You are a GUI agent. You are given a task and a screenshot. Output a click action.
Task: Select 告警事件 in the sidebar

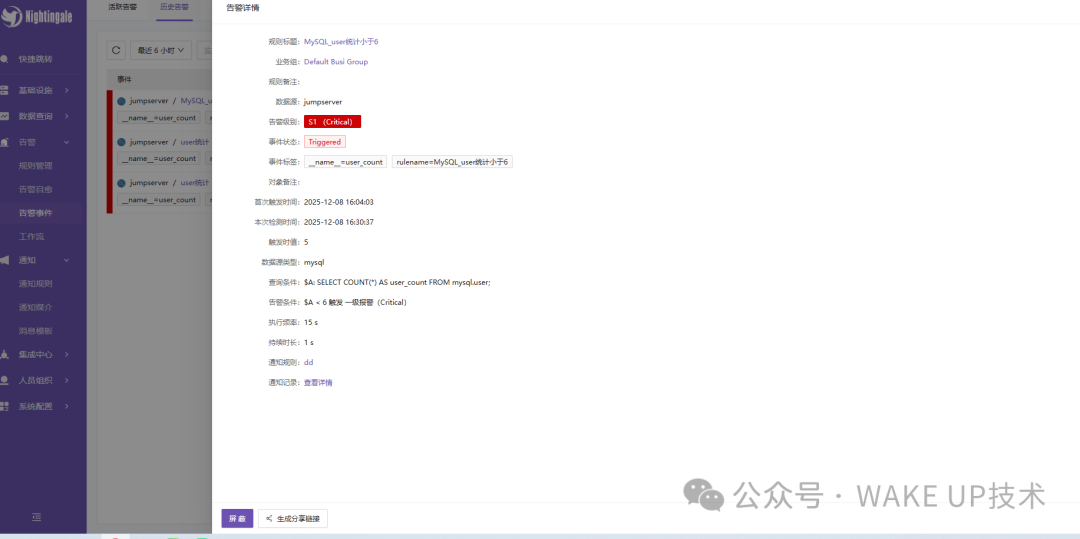35,213
